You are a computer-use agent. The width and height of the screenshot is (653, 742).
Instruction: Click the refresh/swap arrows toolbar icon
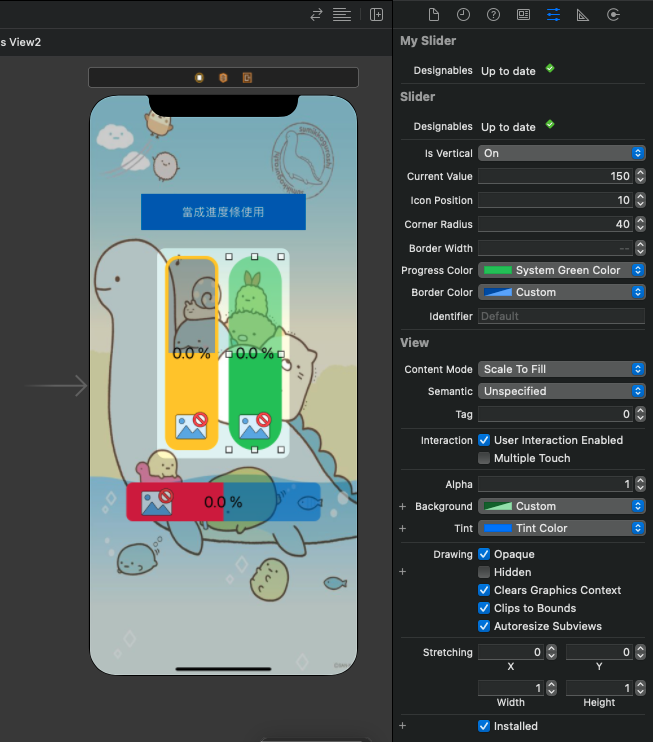coord(316,15)
